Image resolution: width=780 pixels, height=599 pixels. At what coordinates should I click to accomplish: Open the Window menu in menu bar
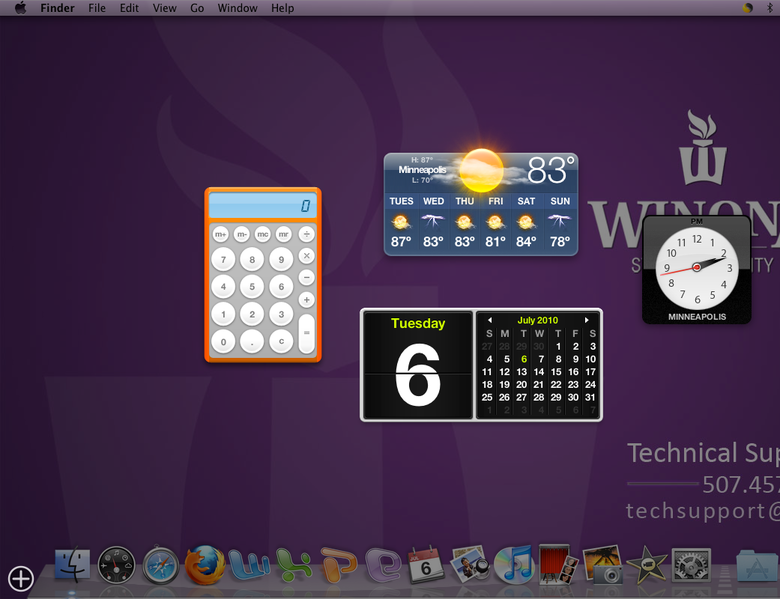237,8
